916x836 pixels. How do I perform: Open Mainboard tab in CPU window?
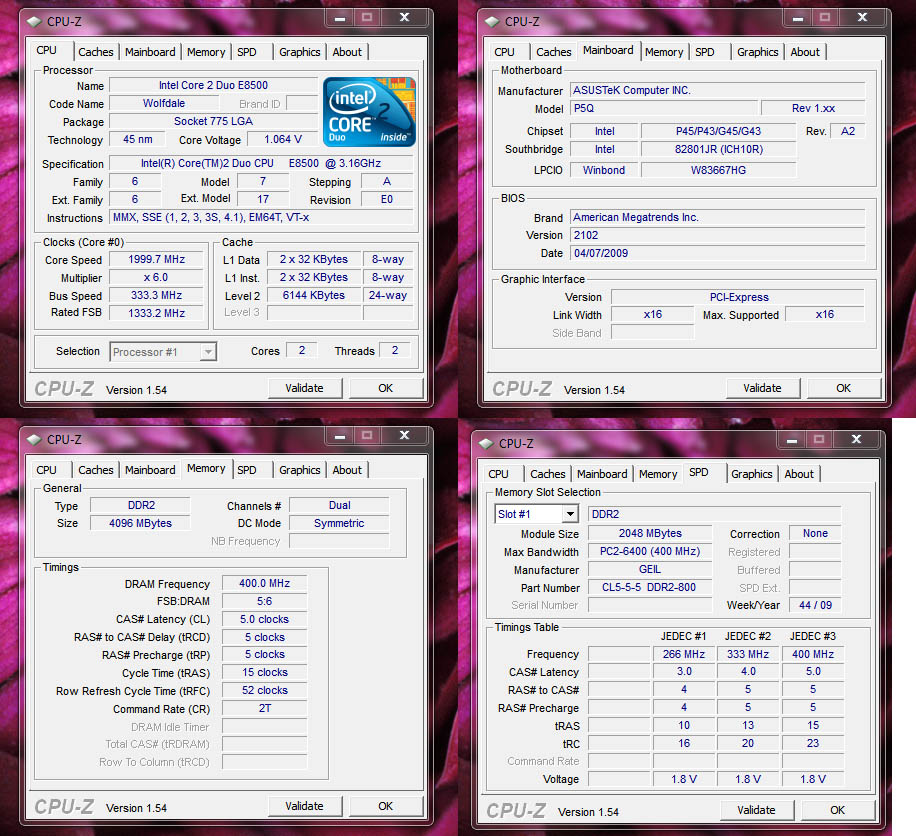pos(150,52)
